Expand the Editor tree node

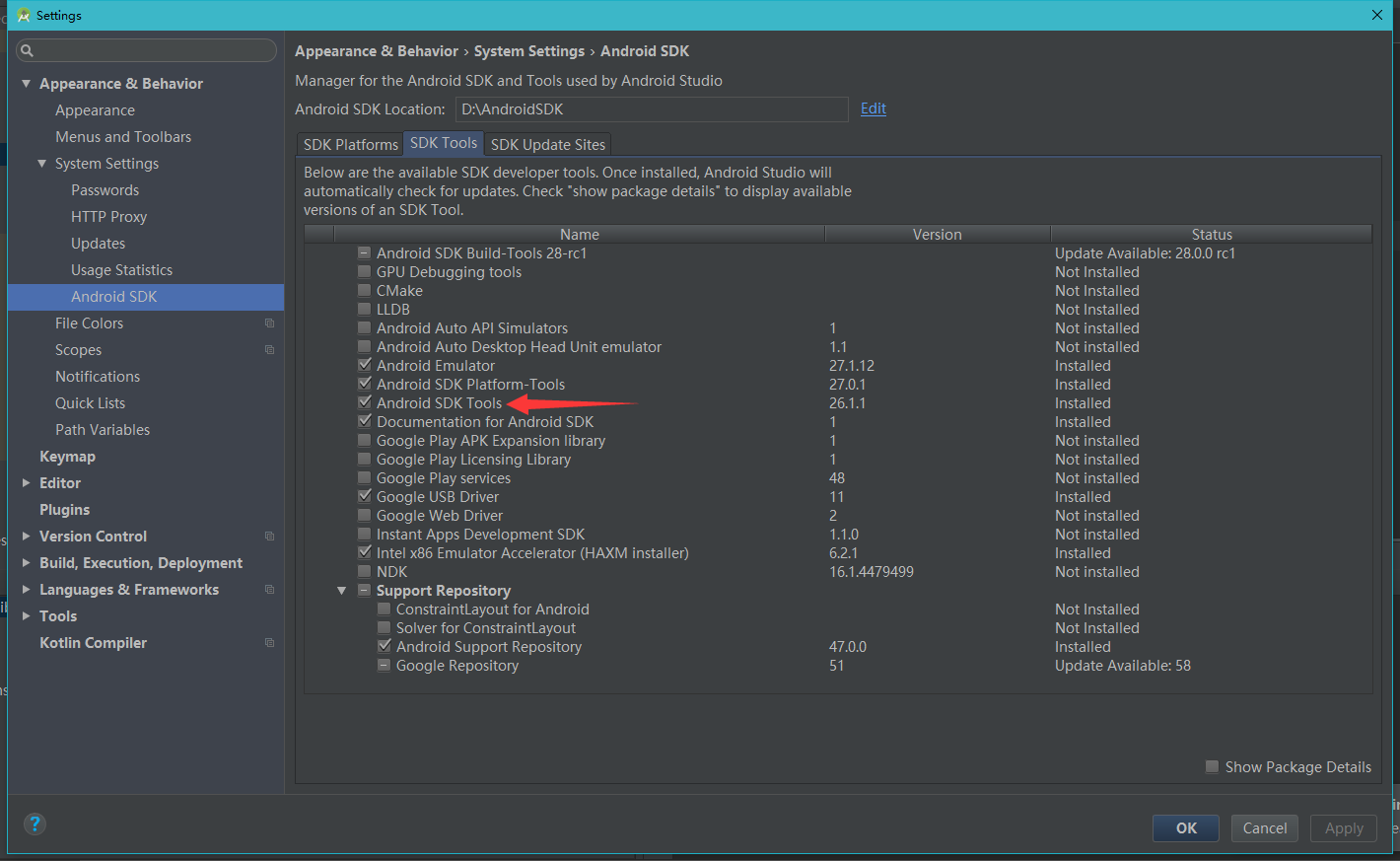[26, 483]
